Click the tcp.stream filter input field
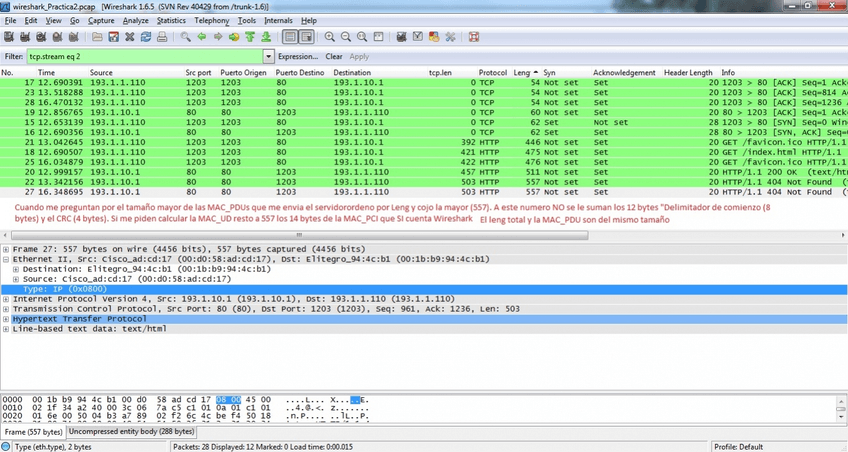The image size is (848, 452). click(x=145, y=57)
